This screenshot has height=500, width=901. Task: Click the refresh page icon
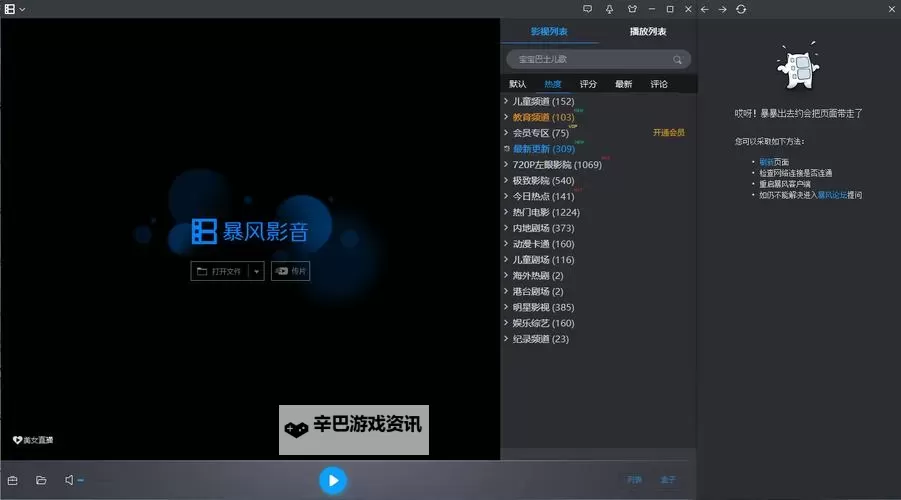741,9
